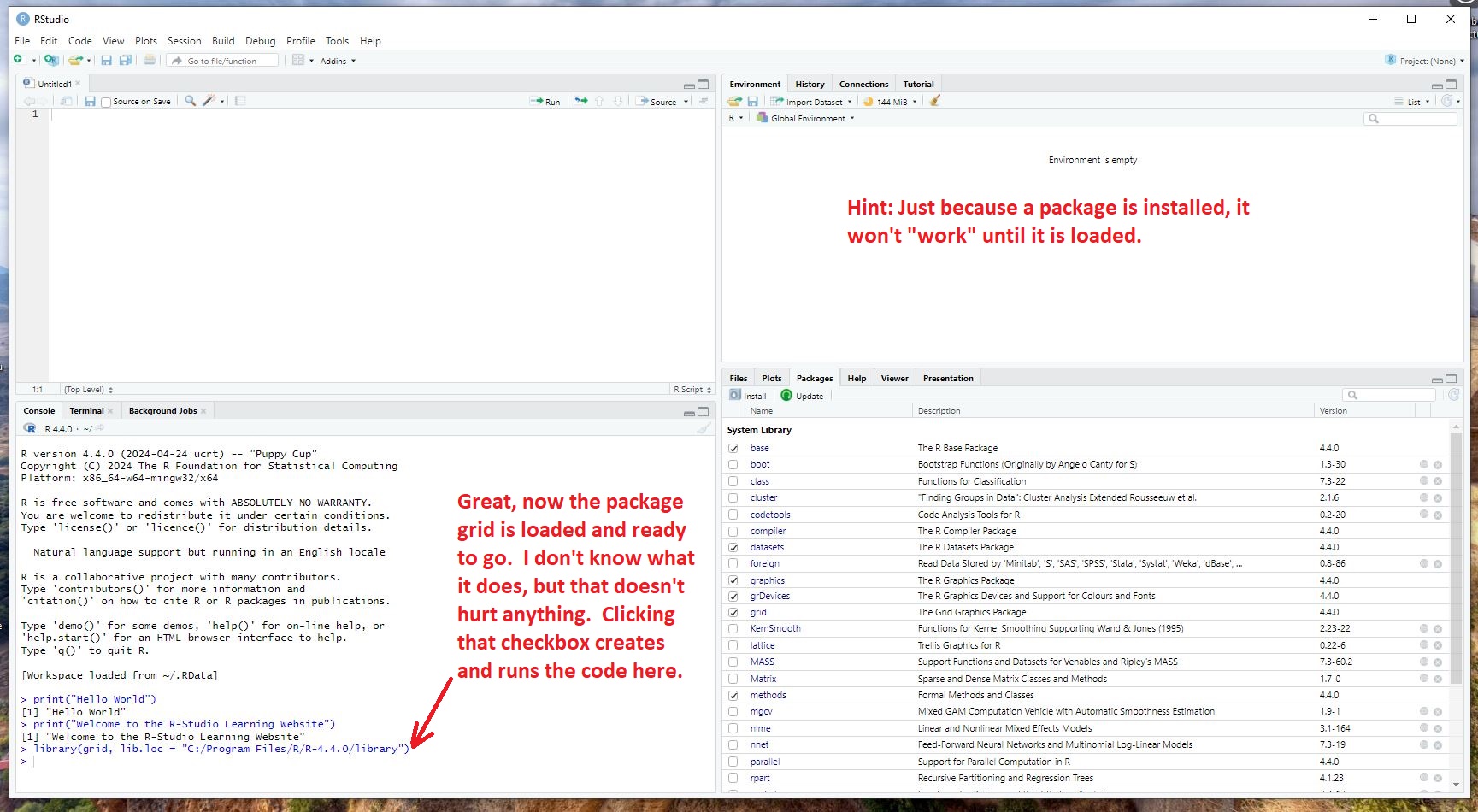Image resolution: width=1478 pixels, height=812 pixels.
Task: Enable the Source on Save checkbox
Action: coord(106,102)
